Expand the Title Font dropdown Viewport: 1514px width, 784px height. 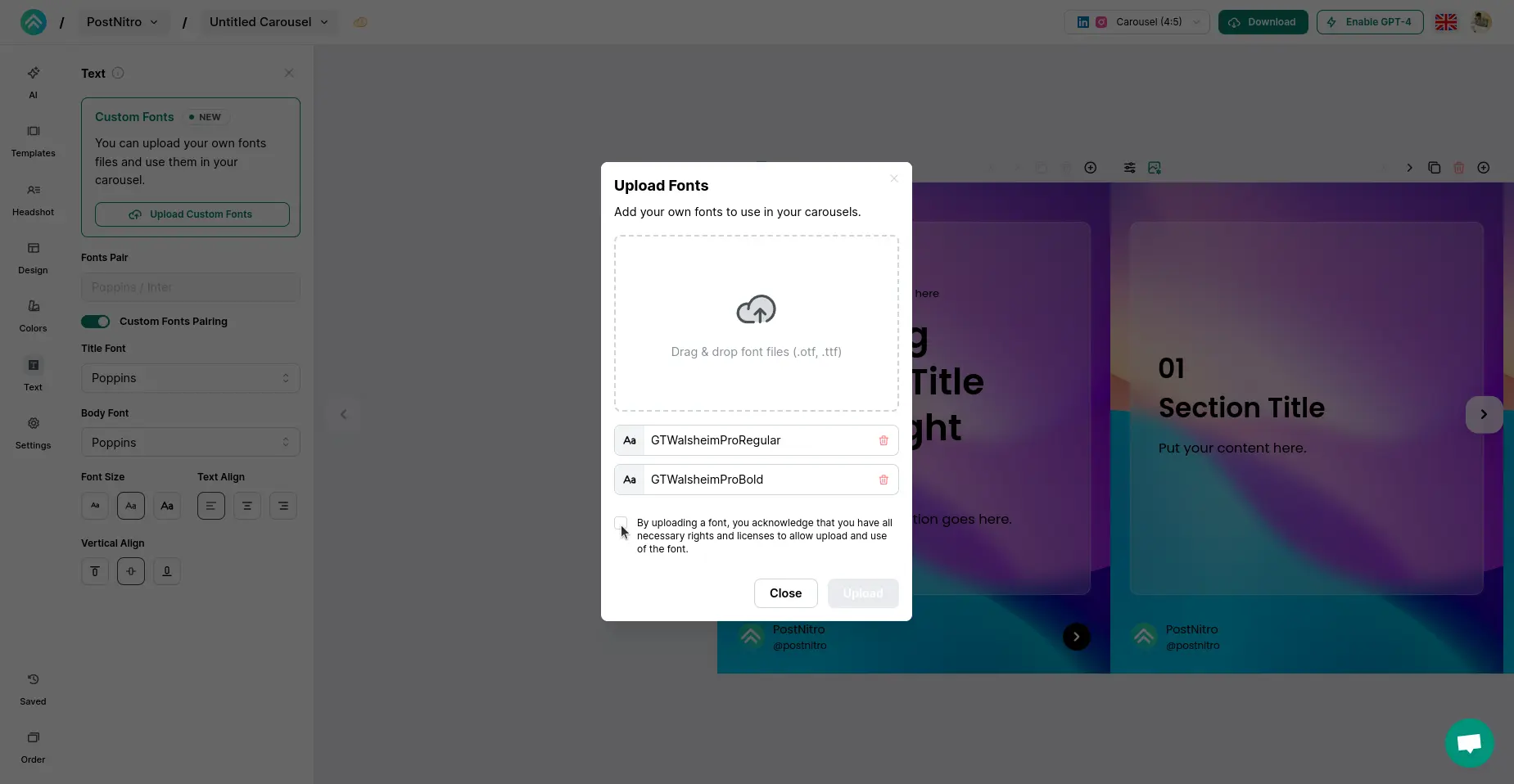[190, 378]
